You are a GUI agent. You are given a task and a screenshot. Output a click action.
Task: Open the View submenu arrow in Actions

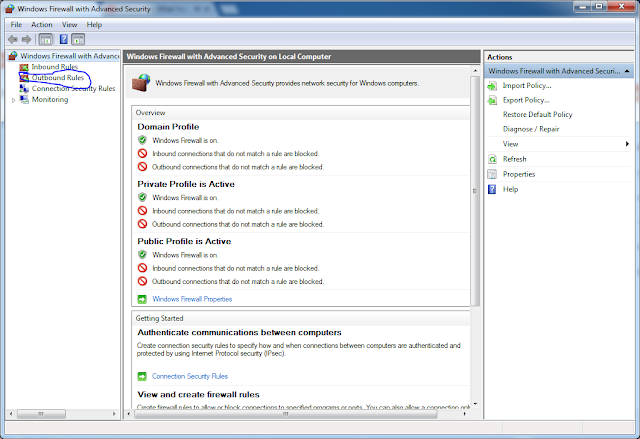pyautogui.click(x=627, y=144)
